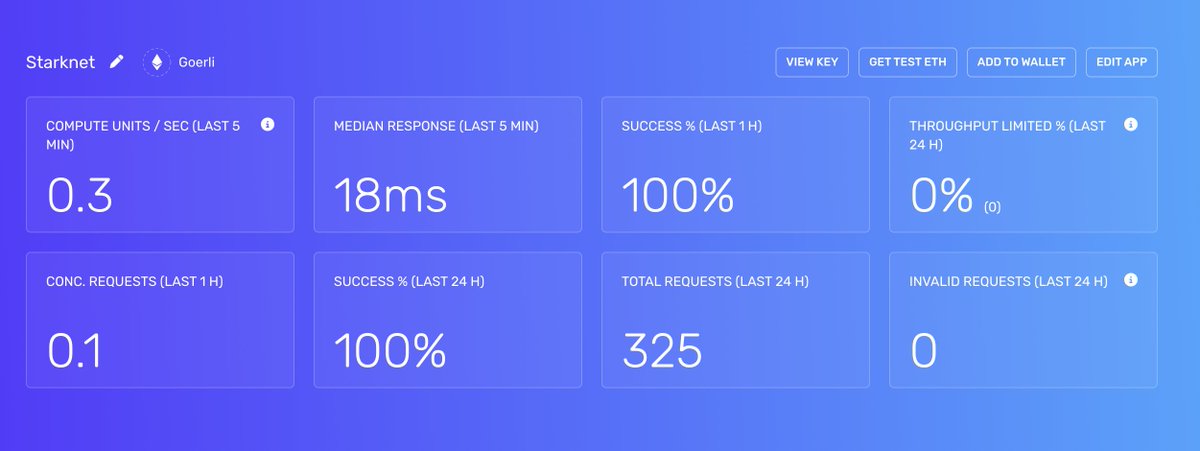Image resolution: width=1200 pixels, height=451 pixels.
Task: Click the pencil edit icon next to Starknet
Action: click(x=117, y=62)
